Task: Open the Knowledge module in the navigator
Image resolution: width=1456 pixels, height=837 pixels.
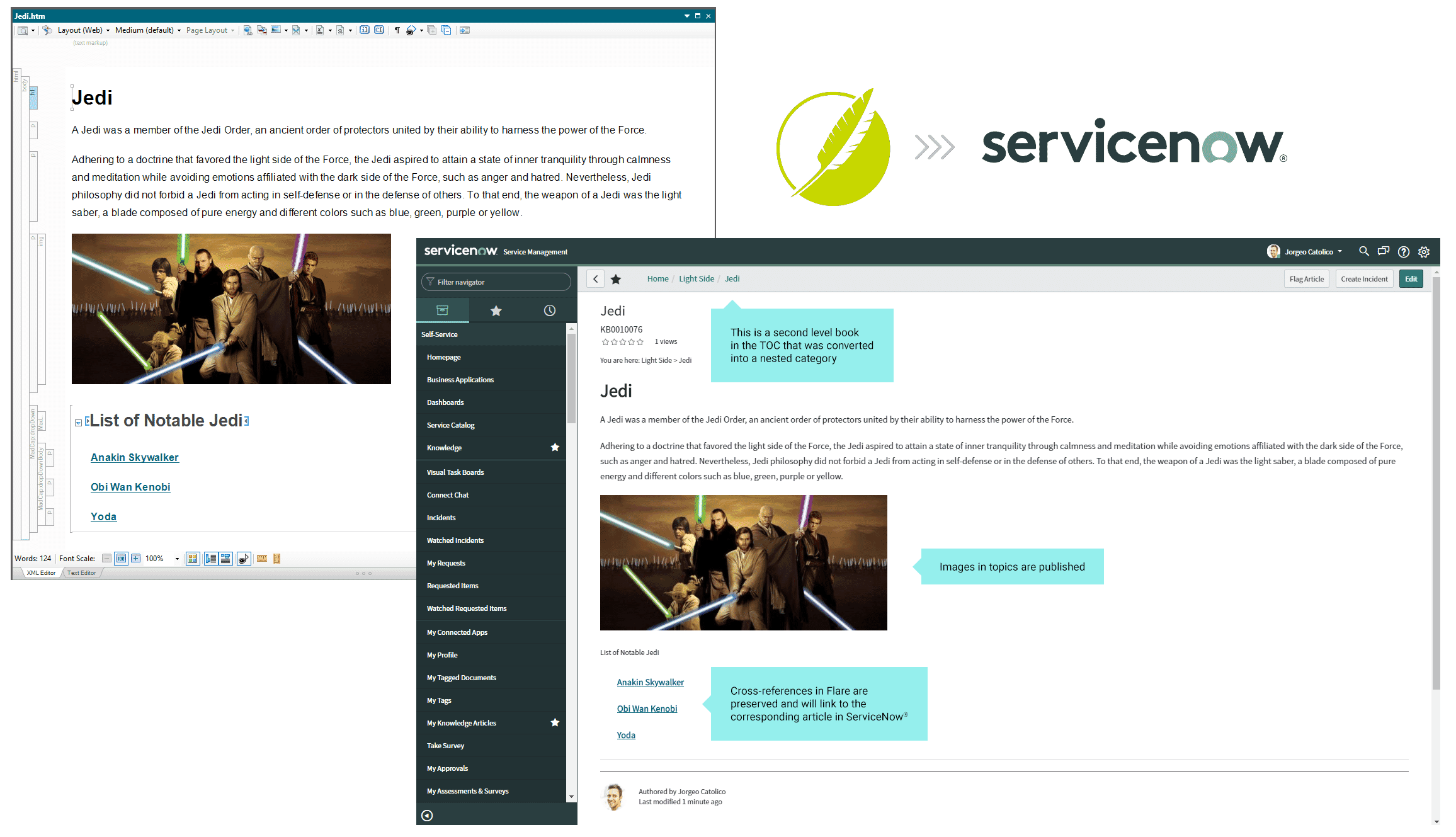Action: (x=444, y=448)
